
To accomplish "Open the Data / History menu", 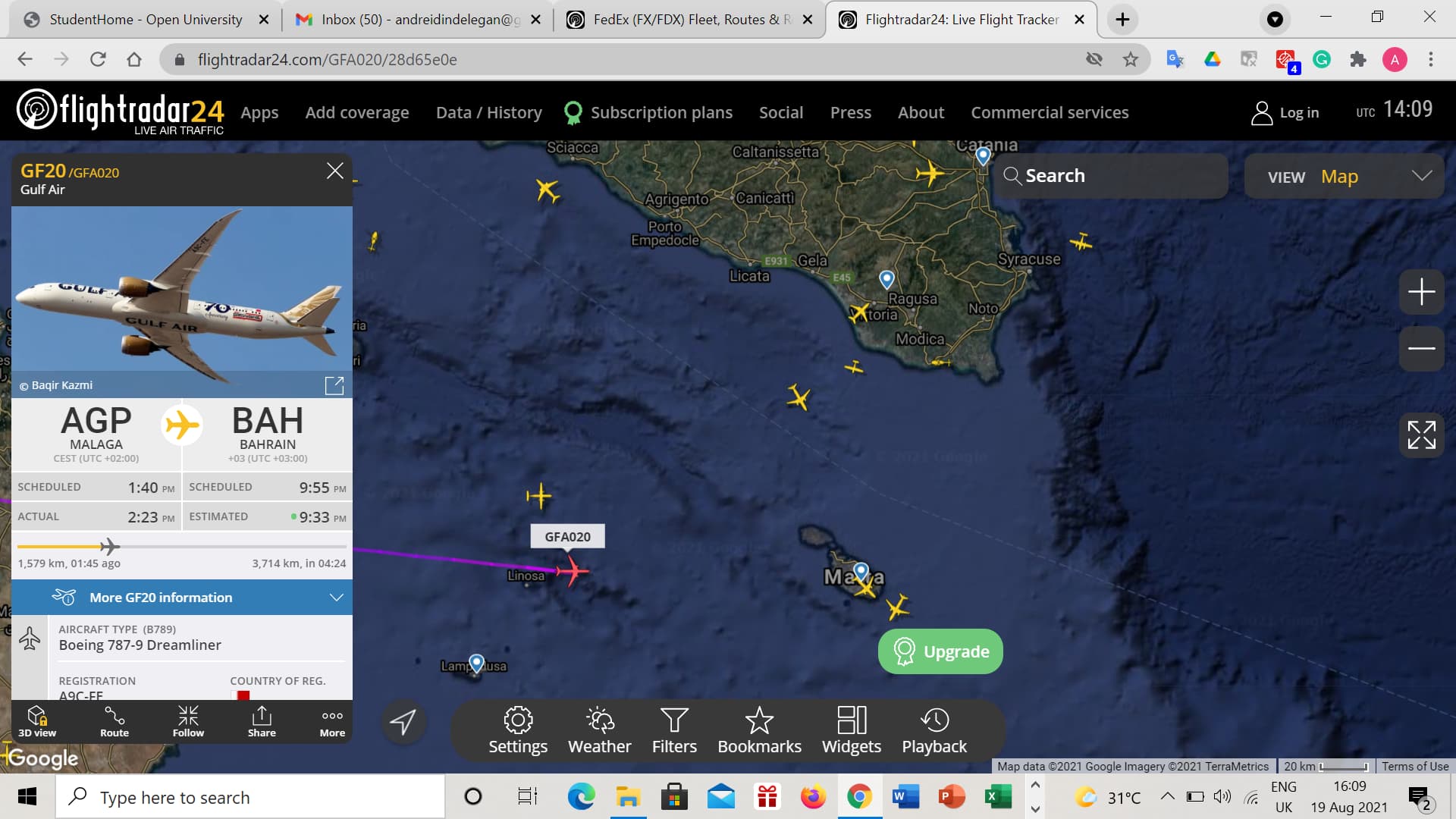I will [x=488, y=112].
